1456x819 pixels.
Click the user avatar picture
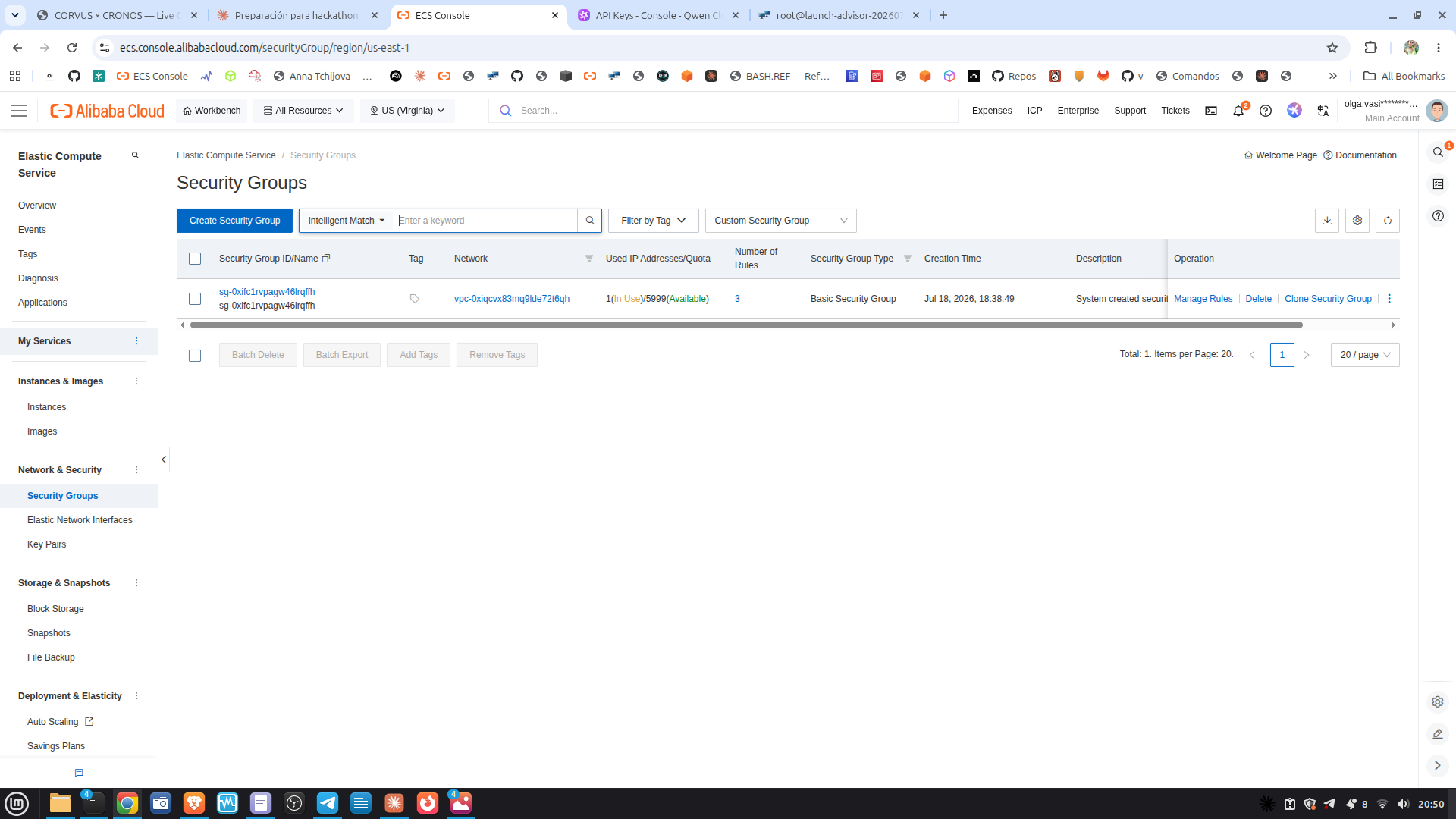[x=1436, y=111]
